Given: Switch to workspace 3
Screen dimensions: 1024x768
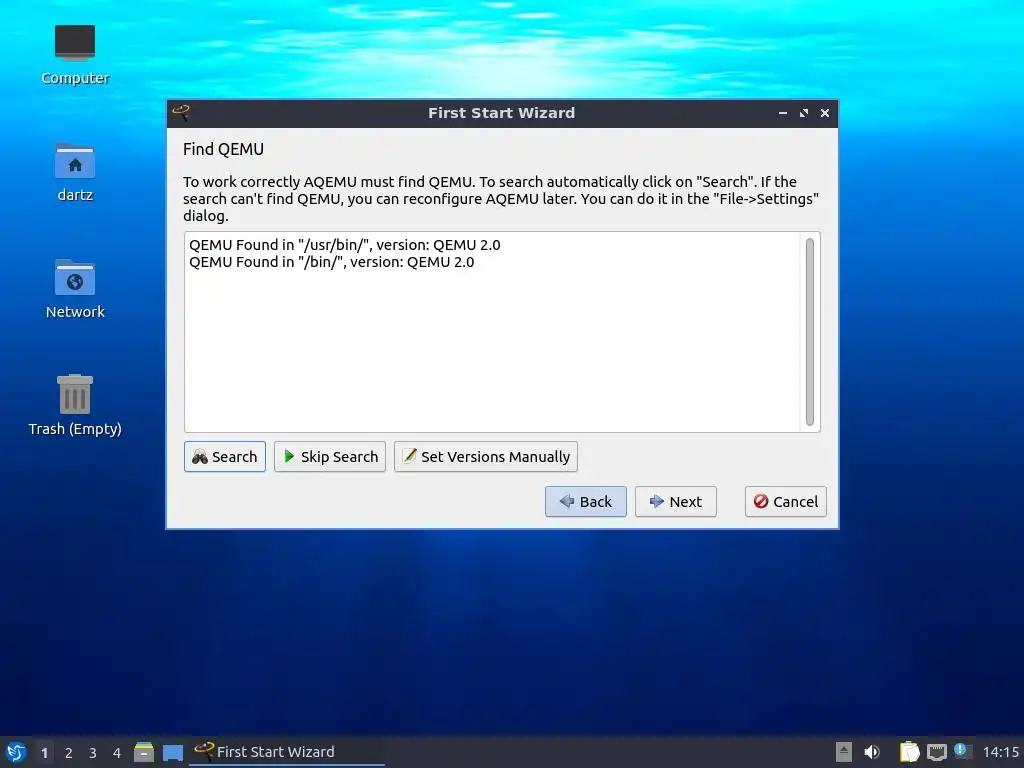Looking at the screenshot, I should [93, 753].
